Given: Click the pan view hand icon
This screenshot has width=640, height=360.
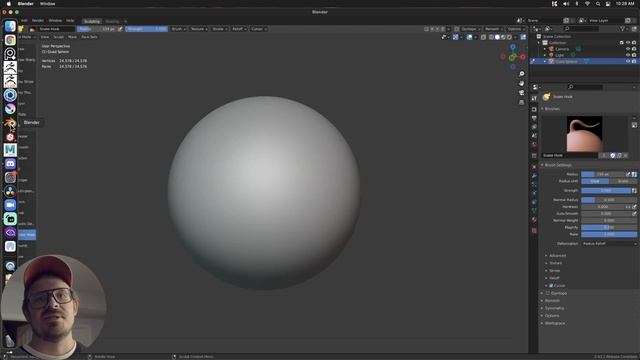Looking at the screenshot, I should pyautogui.click(x=522, y=83).
